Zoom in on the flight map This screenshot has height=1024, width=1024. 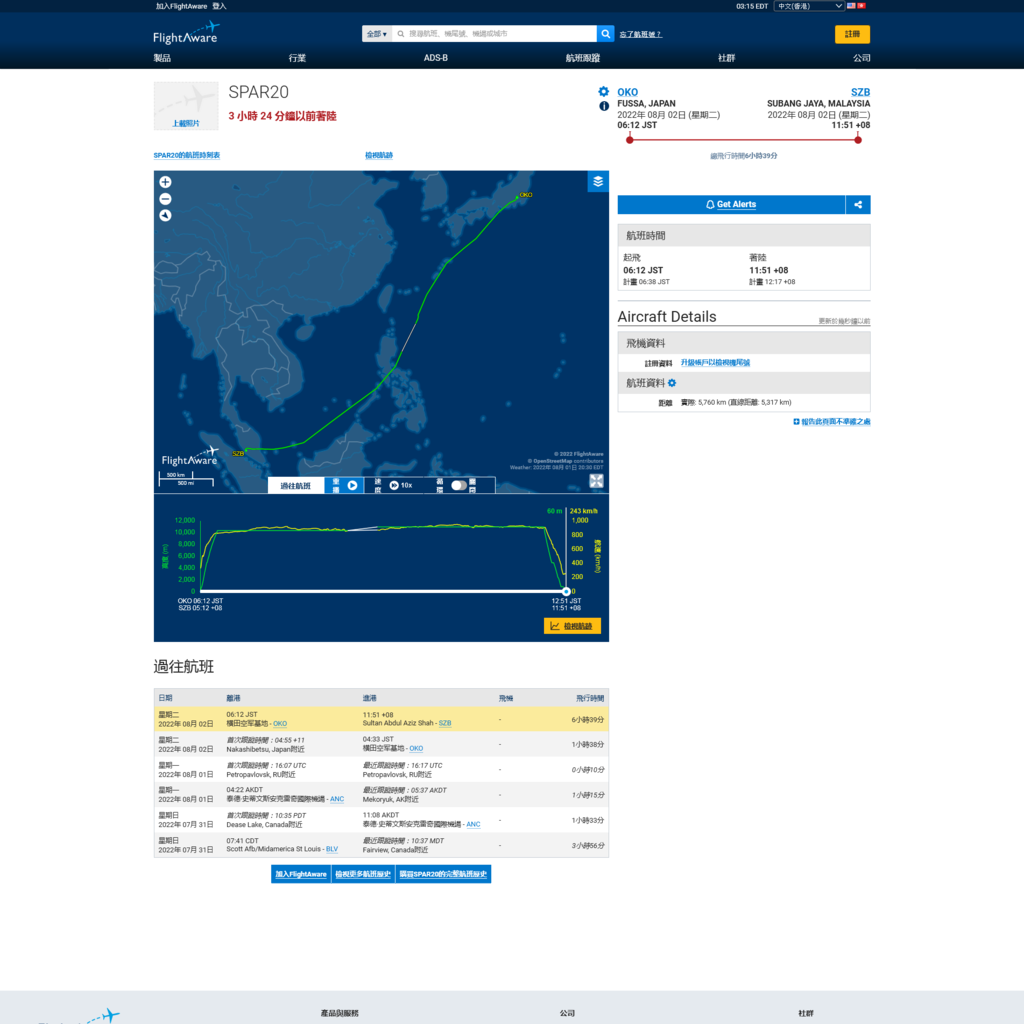click(x=165, y=182)
